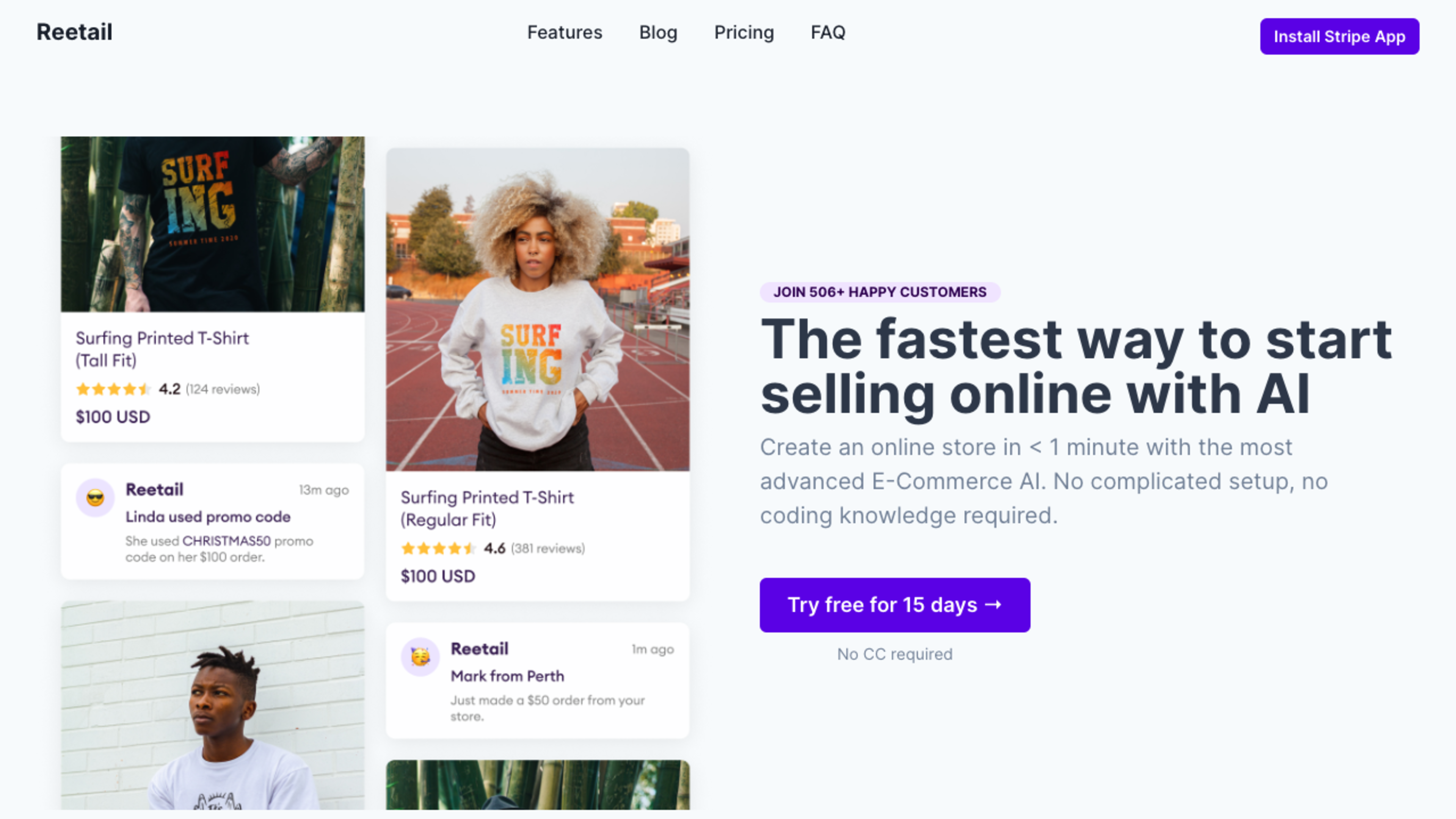This screenshot has height=819, width=1456.
Task: Click Try free for 15 days button
Action: click(895, 605)
